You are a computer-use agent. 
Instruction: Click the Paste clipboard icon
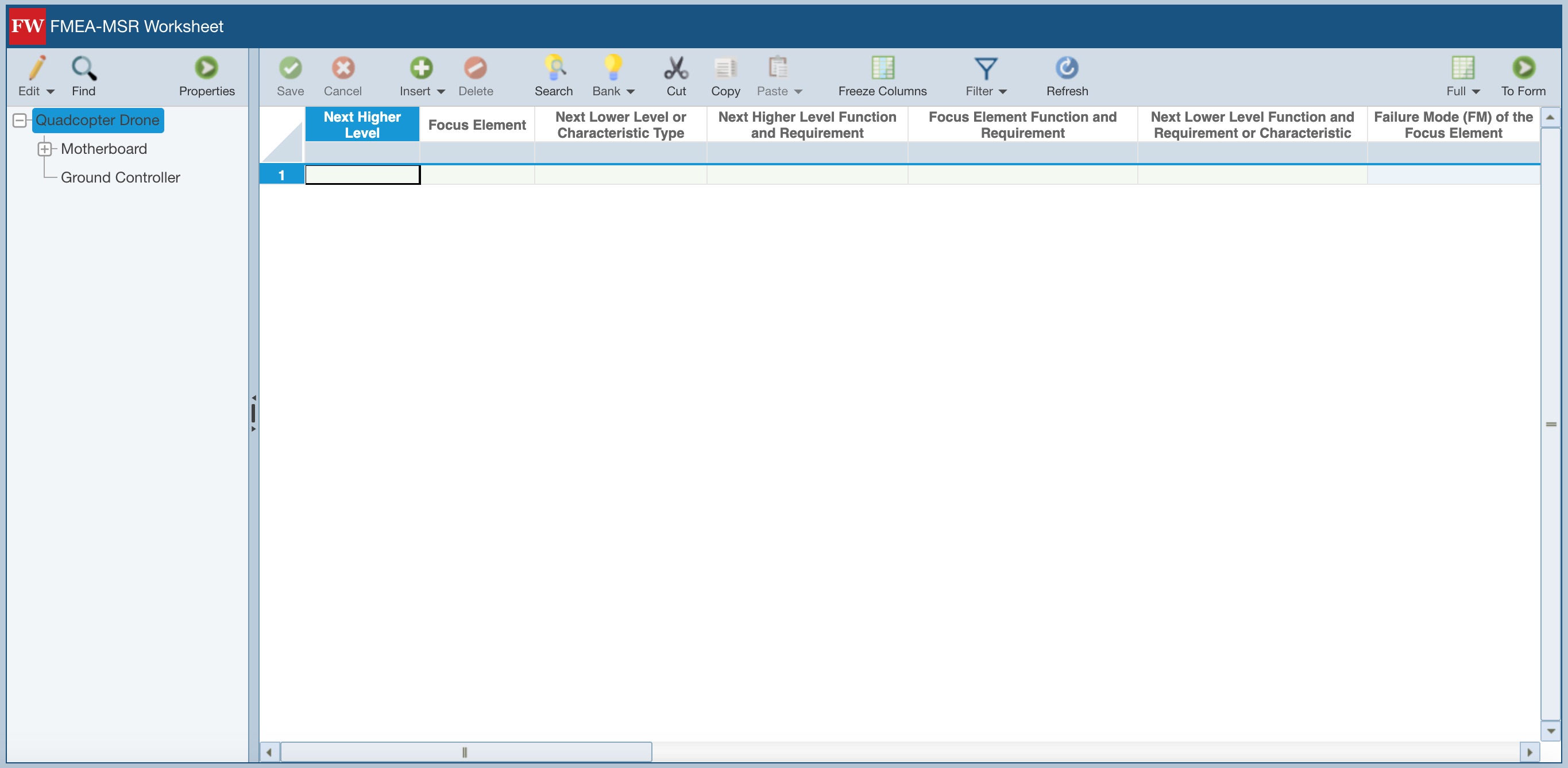pos(777,68)
